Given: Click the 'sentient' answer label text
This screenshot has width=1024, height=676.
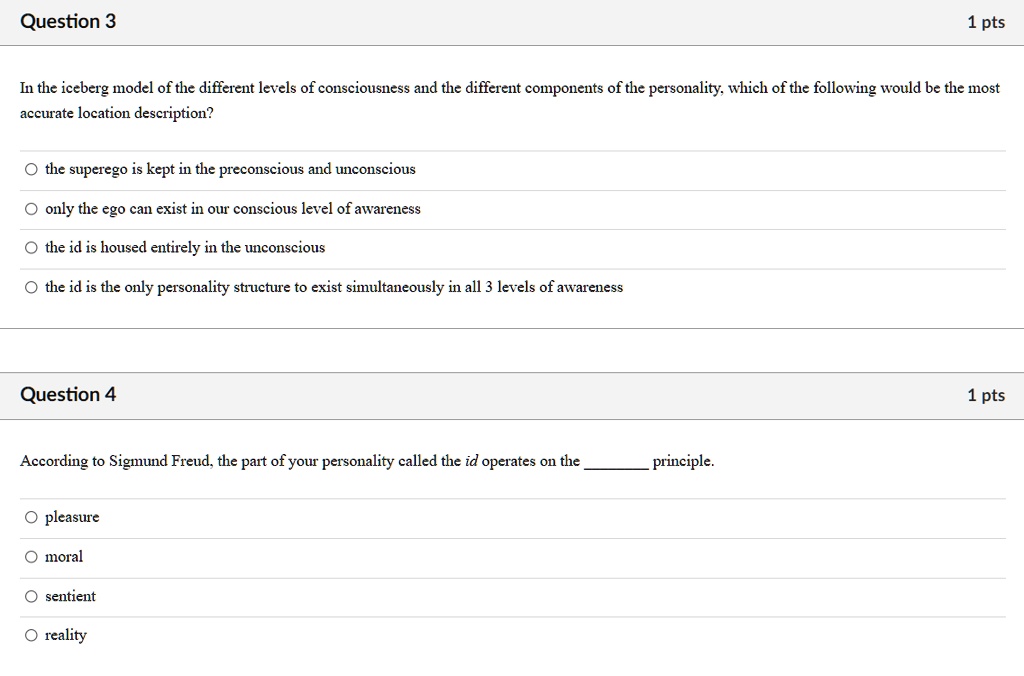Looking at the screenshot, I should [x=71, y=596].
